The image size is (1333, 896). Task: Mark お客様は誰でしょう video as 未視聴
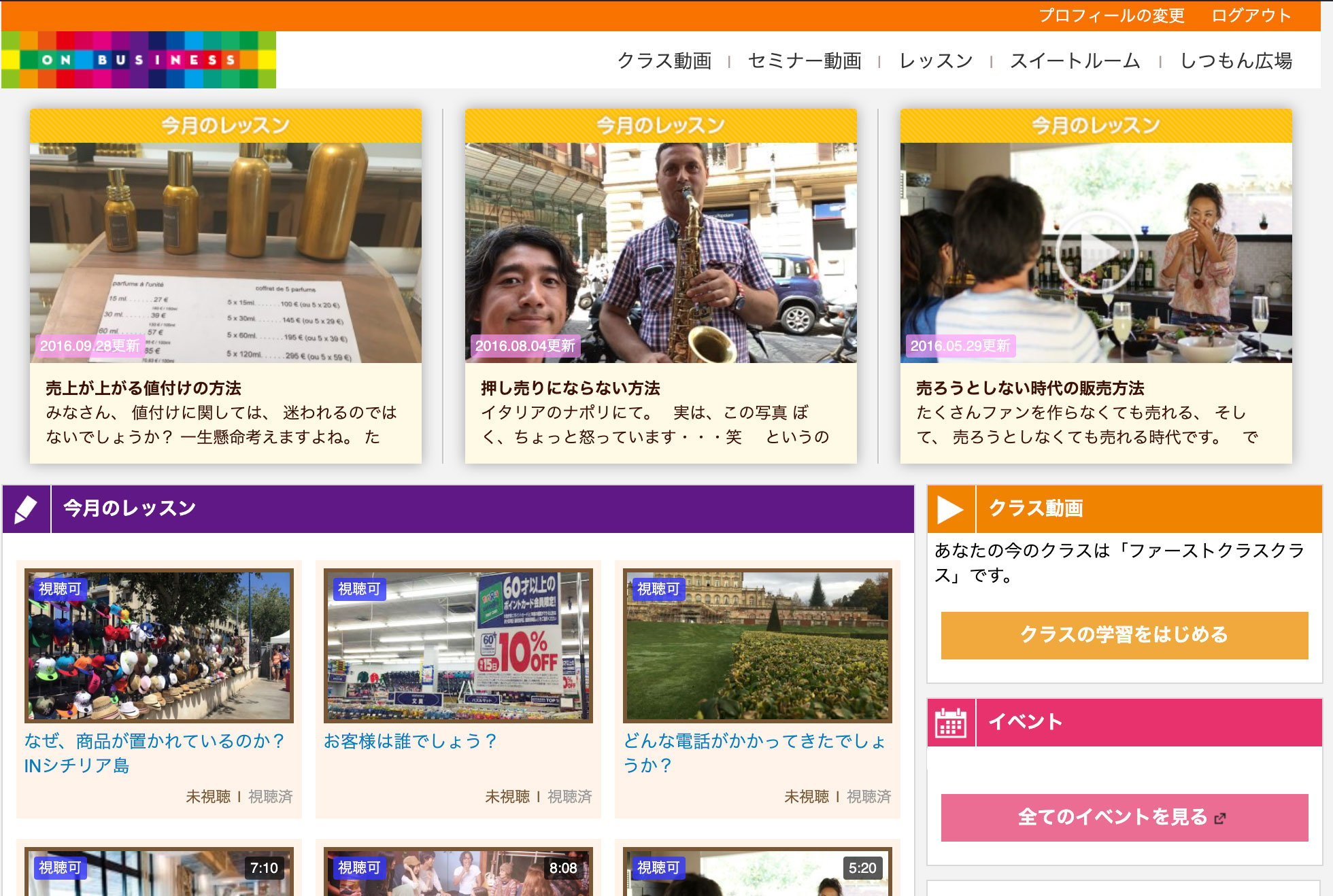pos(507,797)
